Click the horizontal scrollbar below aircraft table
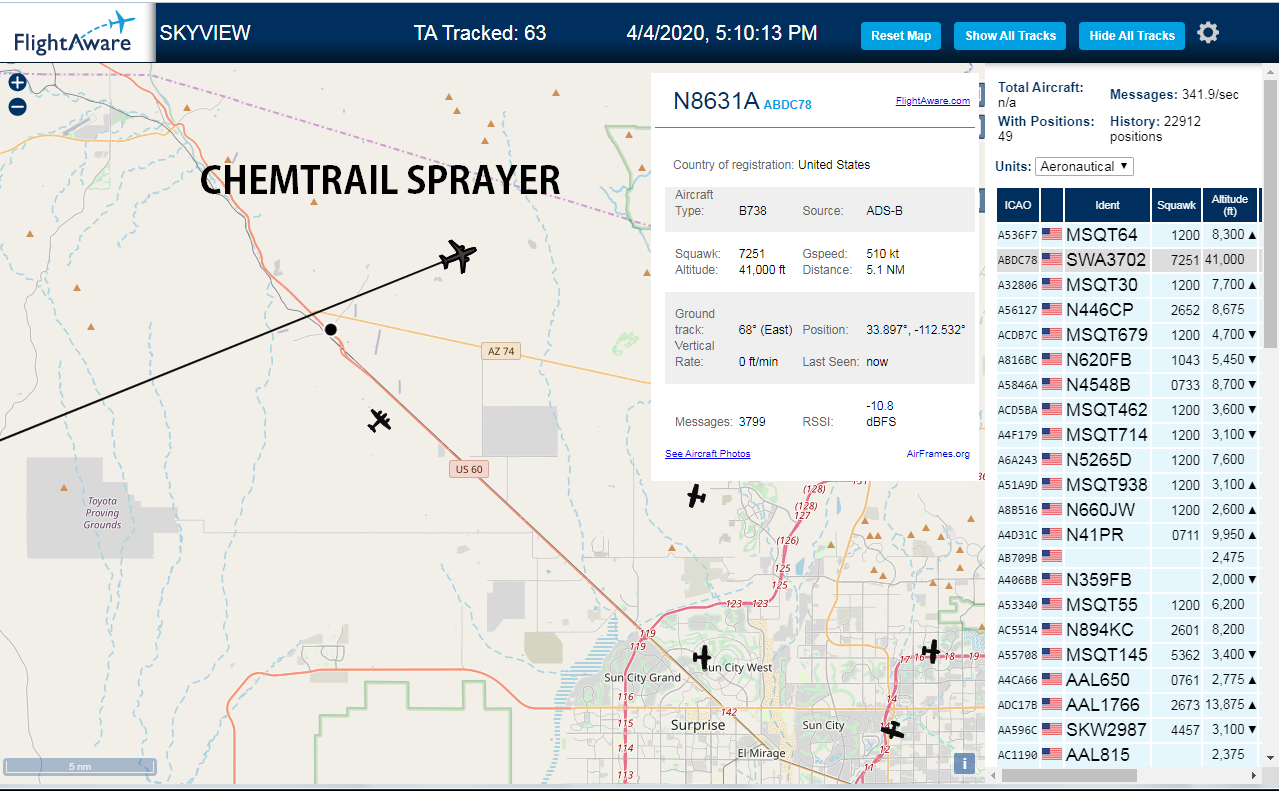This screenshot has height=791, width=1279. tap(1069, 775)
